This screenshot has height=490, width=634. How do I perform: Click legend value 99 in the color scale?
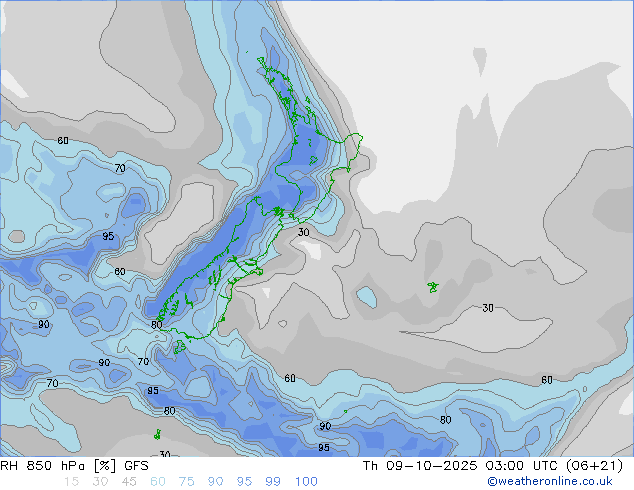point(273,482)
